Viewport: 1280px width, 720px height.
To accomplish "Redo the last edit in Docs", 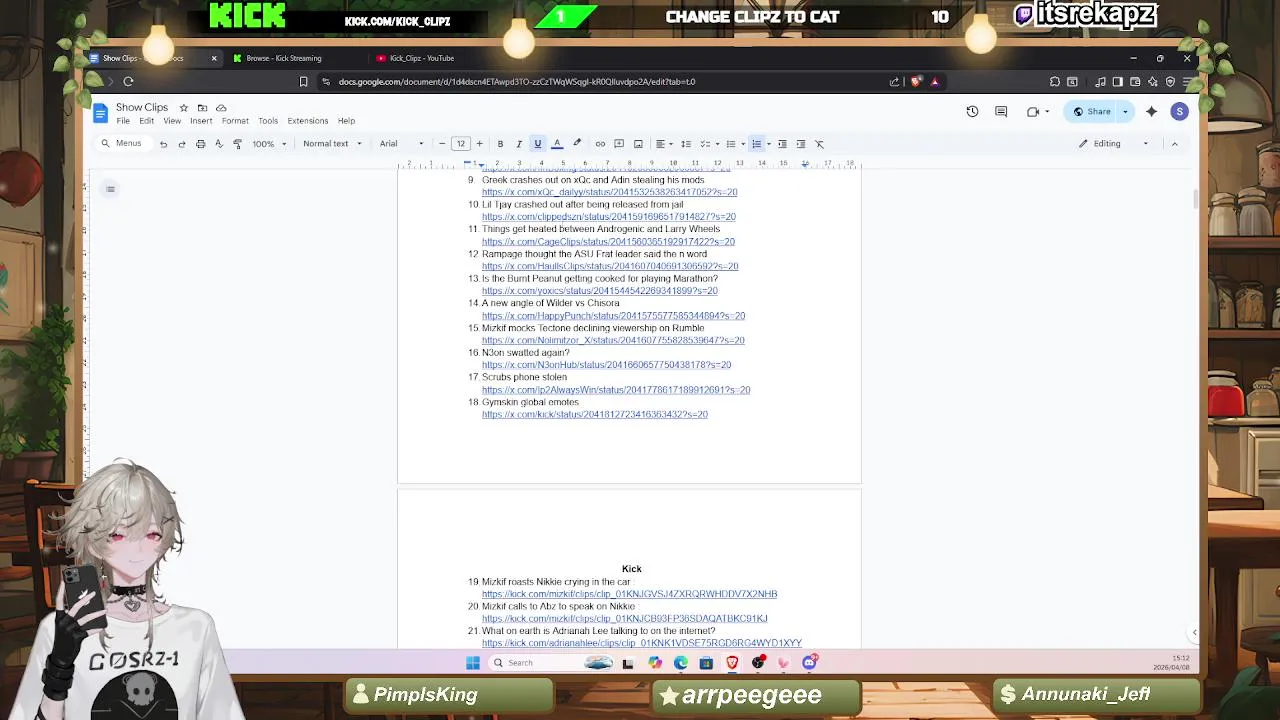I will pyautogui.click(x=181, y=144).
